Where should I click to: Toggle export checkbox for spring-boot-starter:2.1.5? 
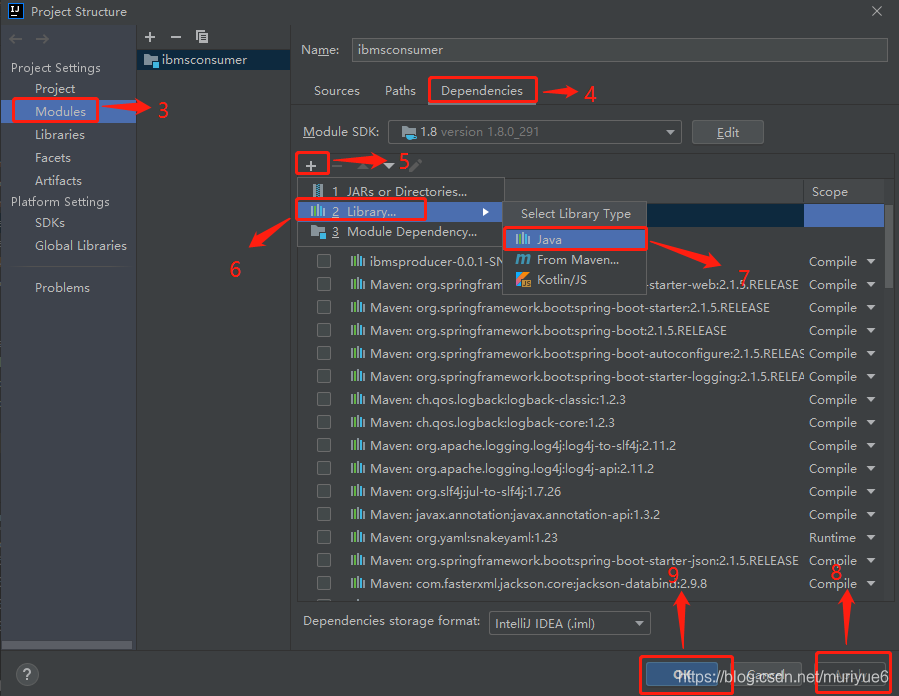point(324,307)
